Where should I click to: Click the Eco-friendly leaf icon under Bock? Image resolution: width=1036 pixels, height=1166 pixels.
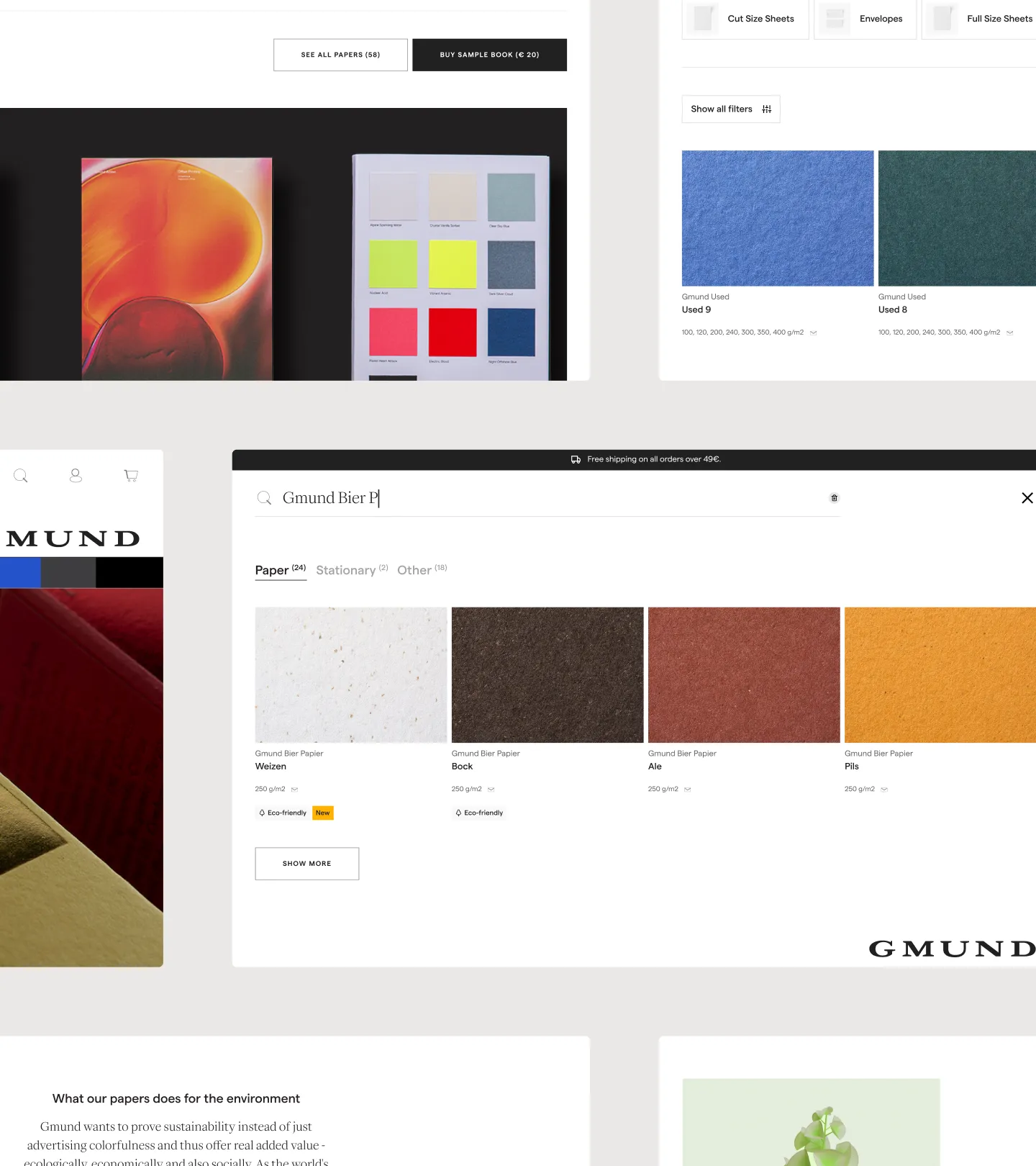tap(458, 813)
